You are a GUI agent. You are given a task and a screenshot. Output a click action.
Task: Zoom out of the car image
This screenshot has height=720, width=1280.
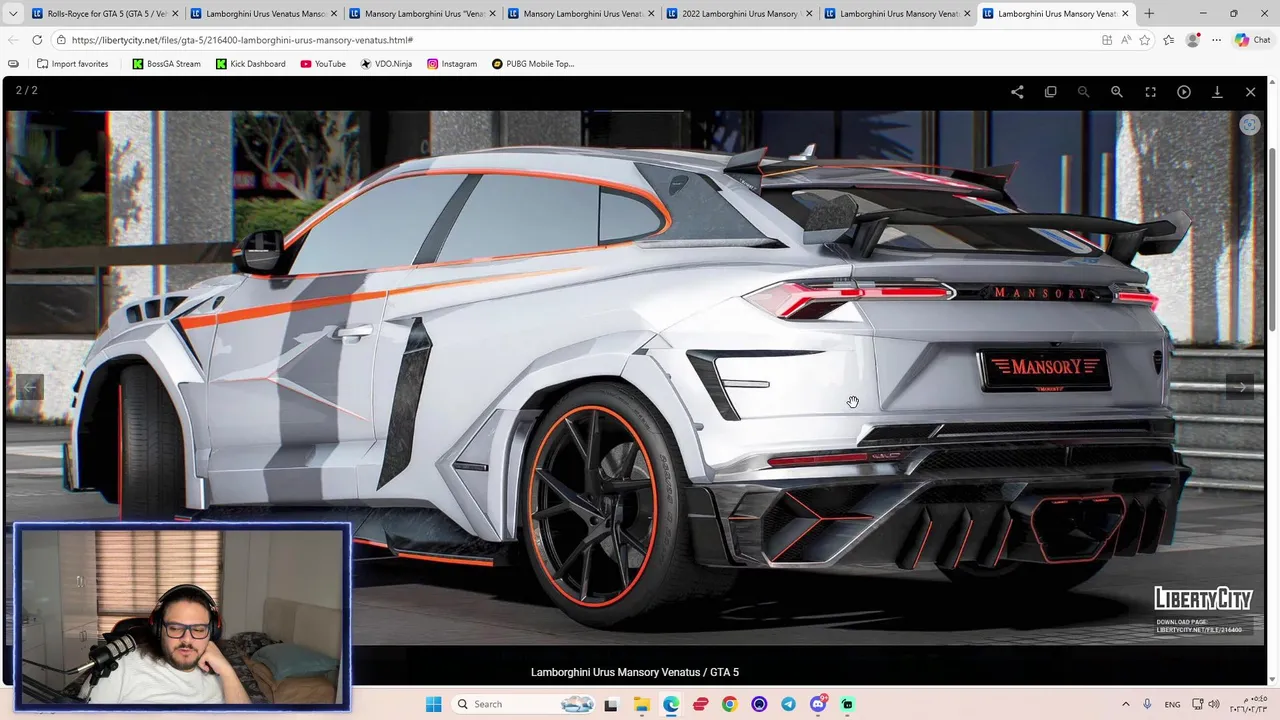pos(1083,91)
